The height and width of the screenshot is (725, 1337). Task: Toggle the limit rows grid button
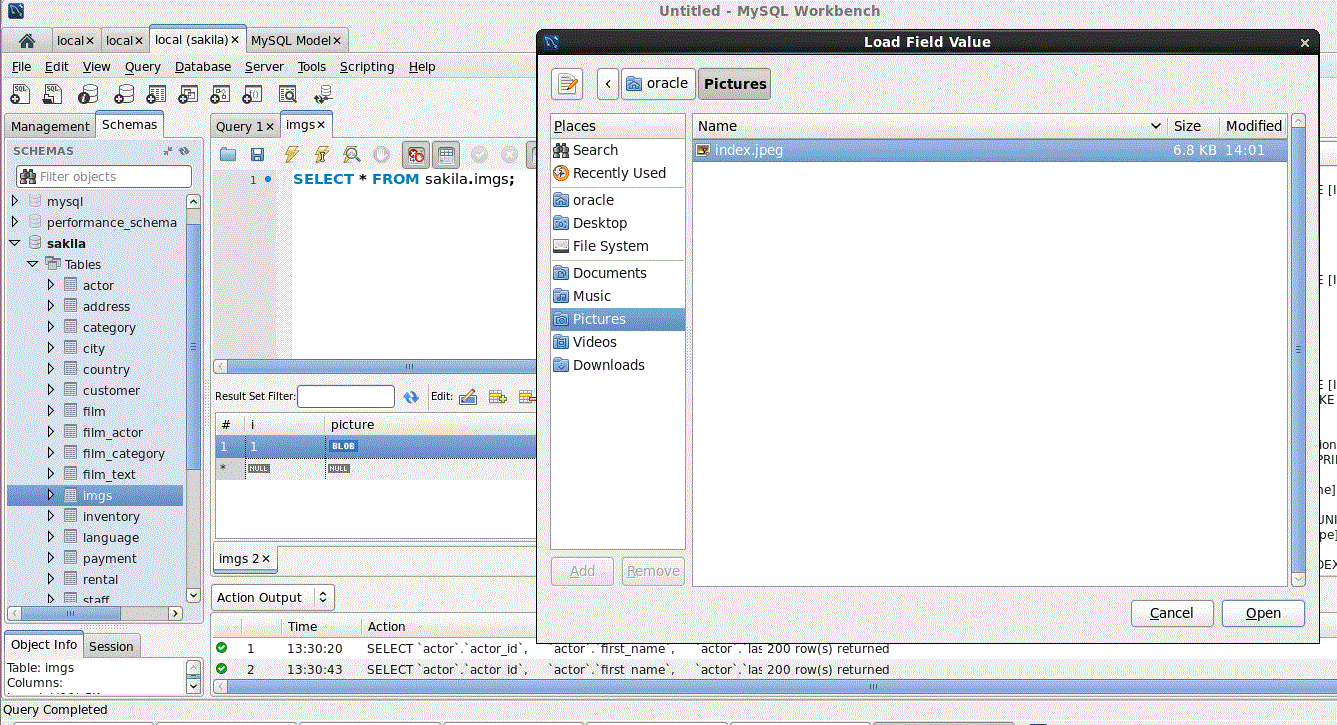pos(446,154)
